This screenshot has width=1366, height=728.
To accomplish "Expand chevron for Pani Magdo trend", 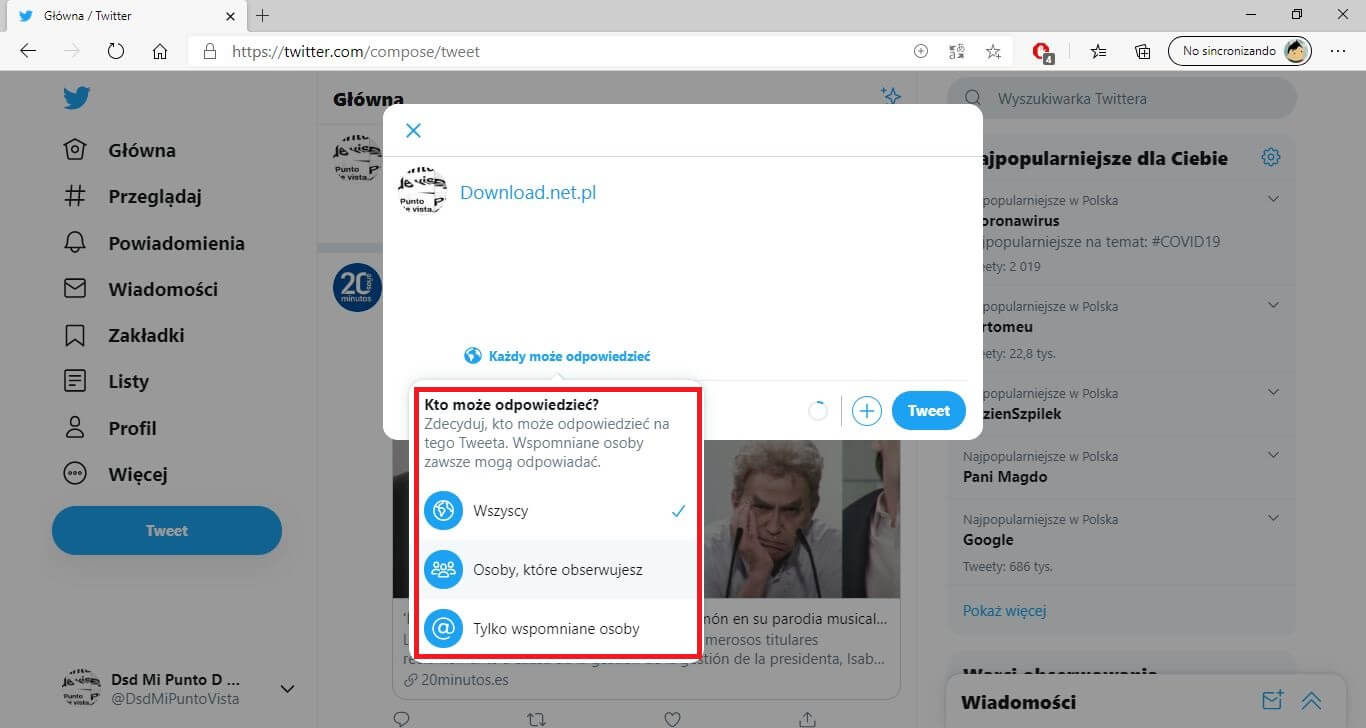I will click(x=1274, y=455).
